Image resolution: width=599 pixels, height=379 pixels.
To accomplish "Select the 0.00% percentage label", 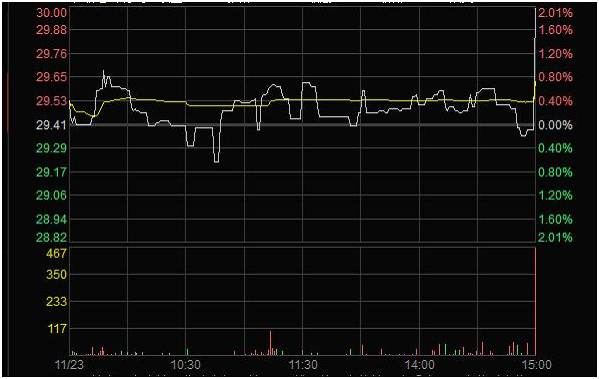I will pyautogui.click(x=555, y=125).
